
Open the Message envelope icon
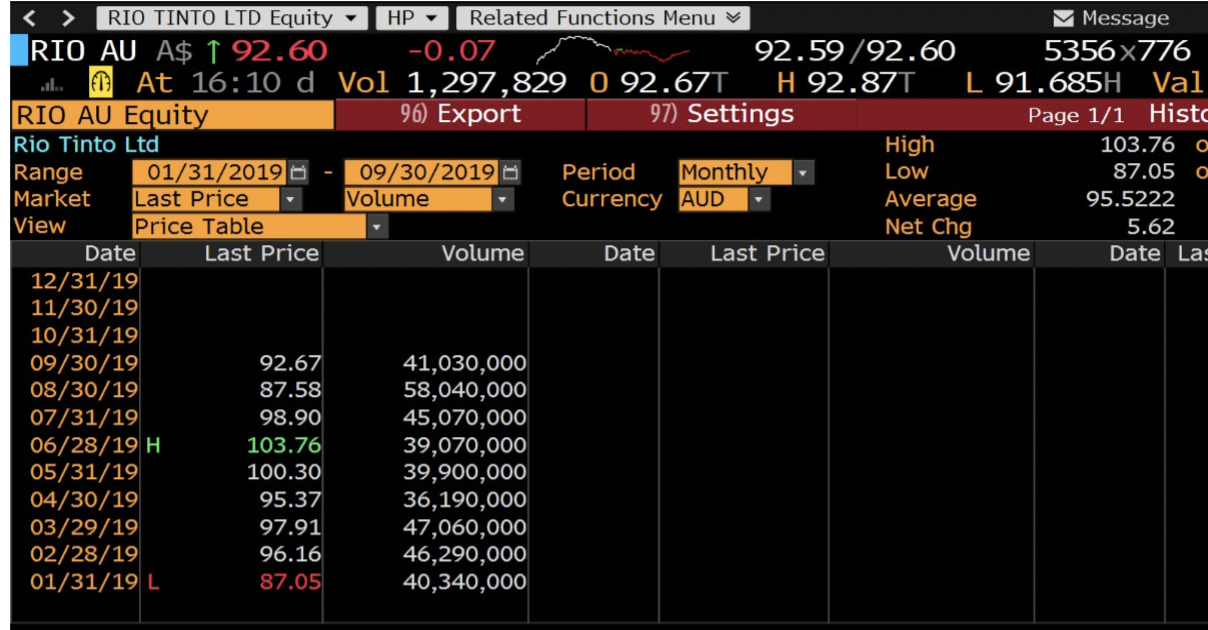(1064, 18)
